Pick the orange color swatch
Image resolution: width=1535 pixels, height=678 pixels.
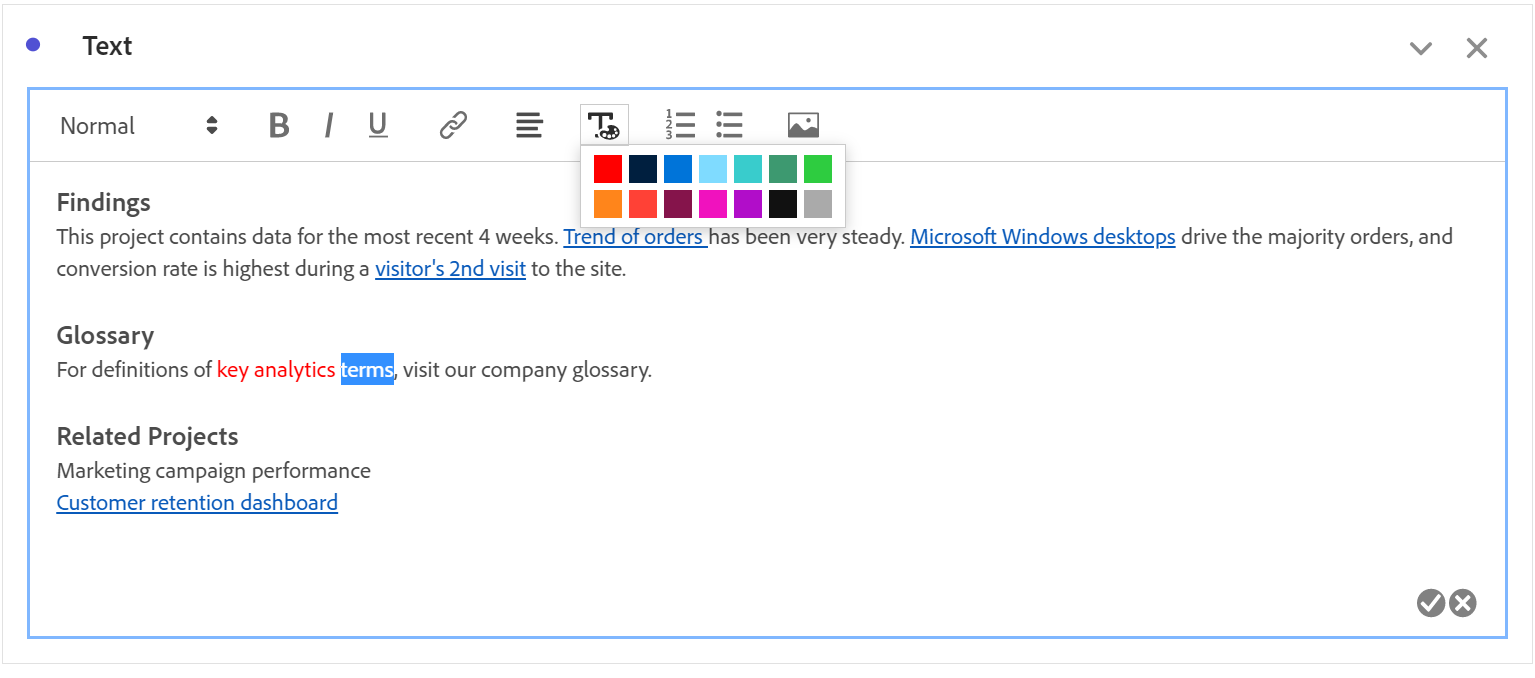(608, 204)
